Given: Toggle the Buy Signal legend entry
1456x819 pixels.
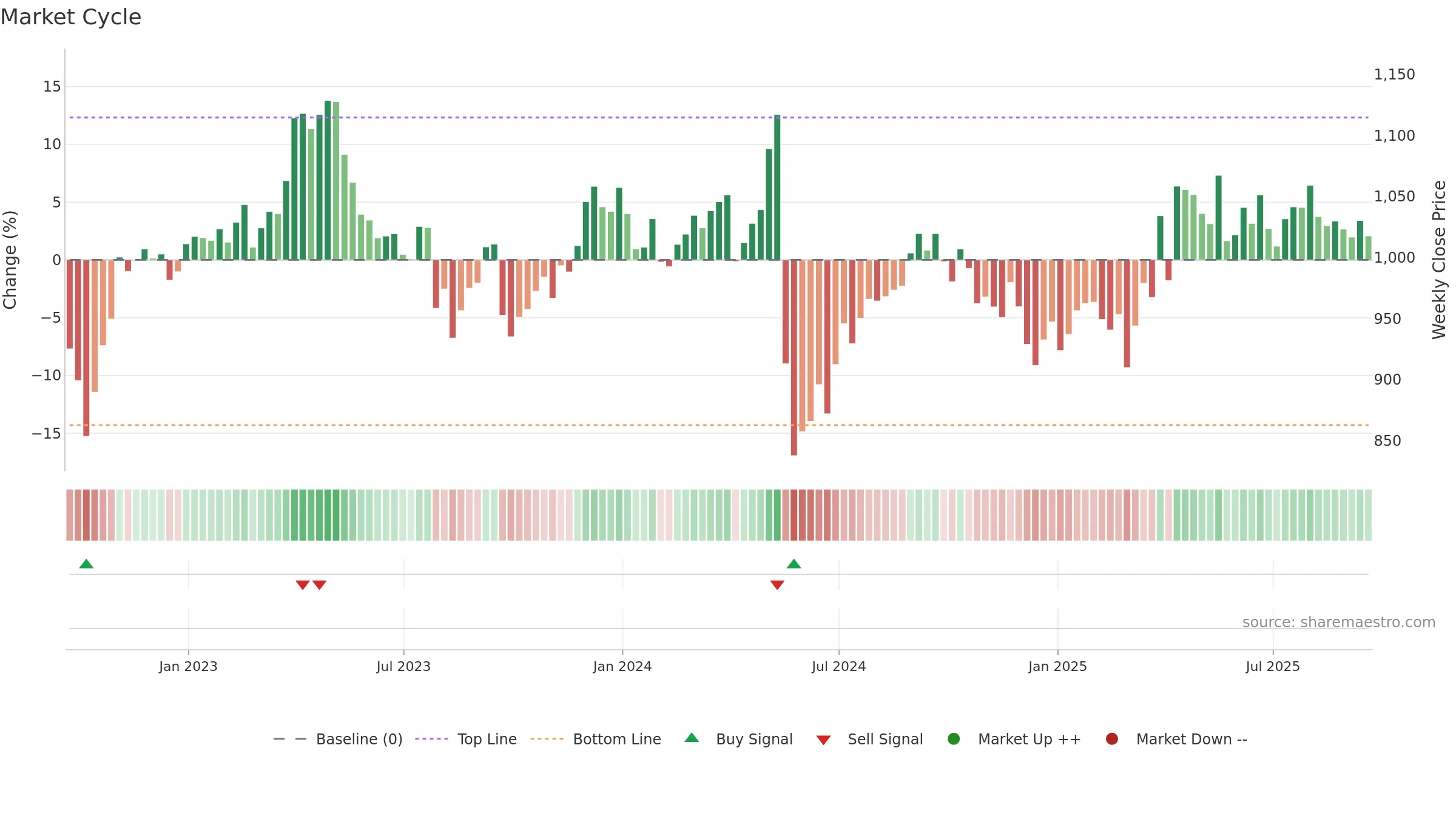Looking at the screenshot, I should tap(738, 739).
